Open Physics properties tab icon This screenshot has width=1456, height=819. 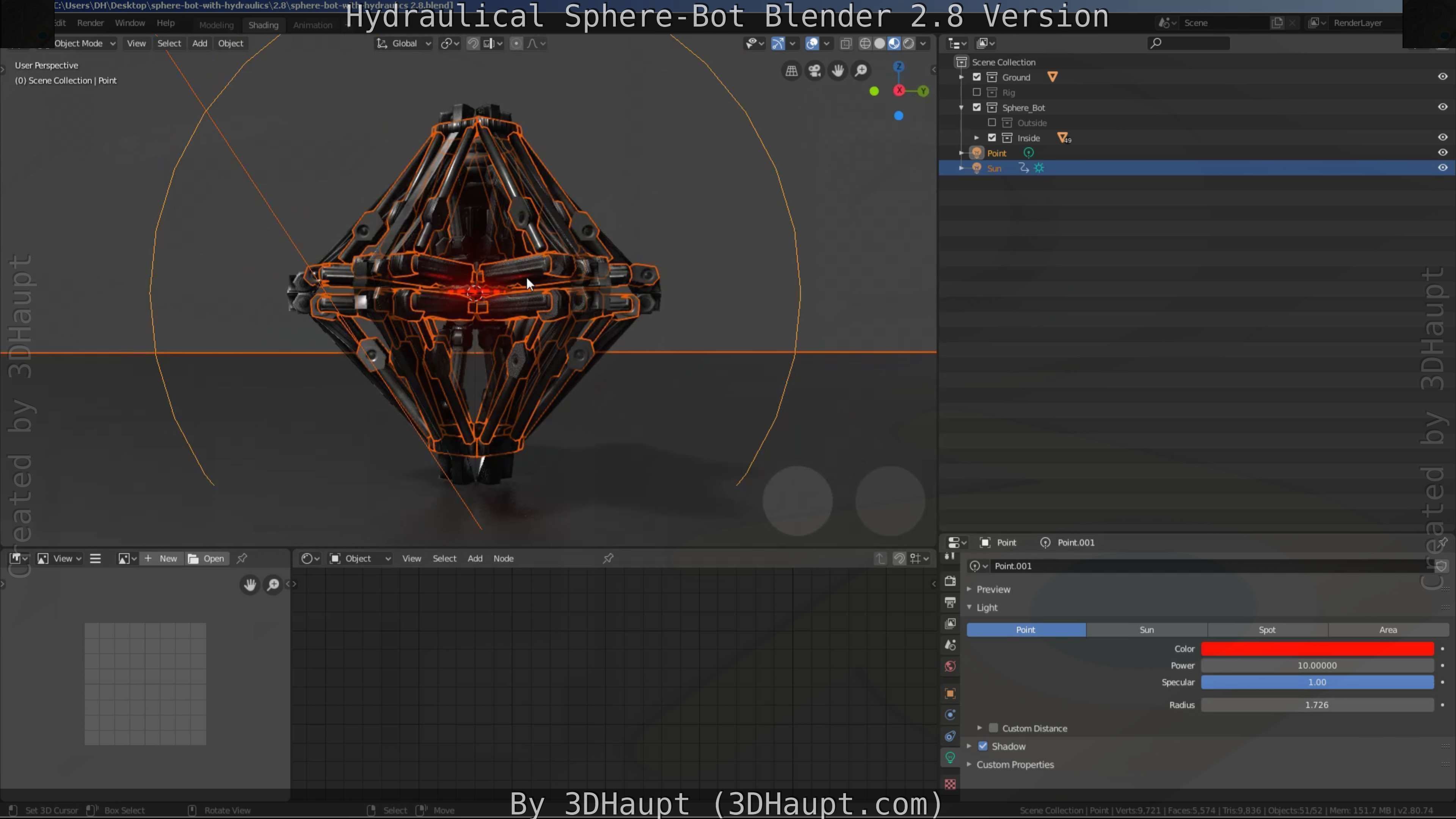point(950,715)
